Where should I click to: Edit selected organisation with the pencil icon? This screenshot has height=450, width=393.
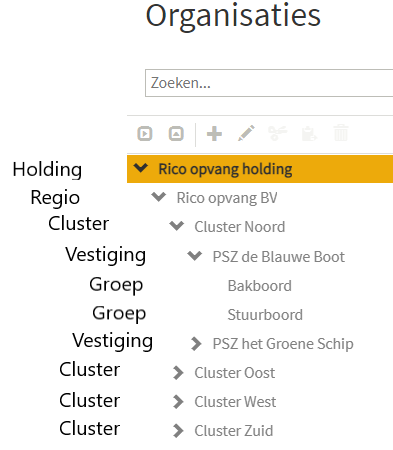[246, 133]
